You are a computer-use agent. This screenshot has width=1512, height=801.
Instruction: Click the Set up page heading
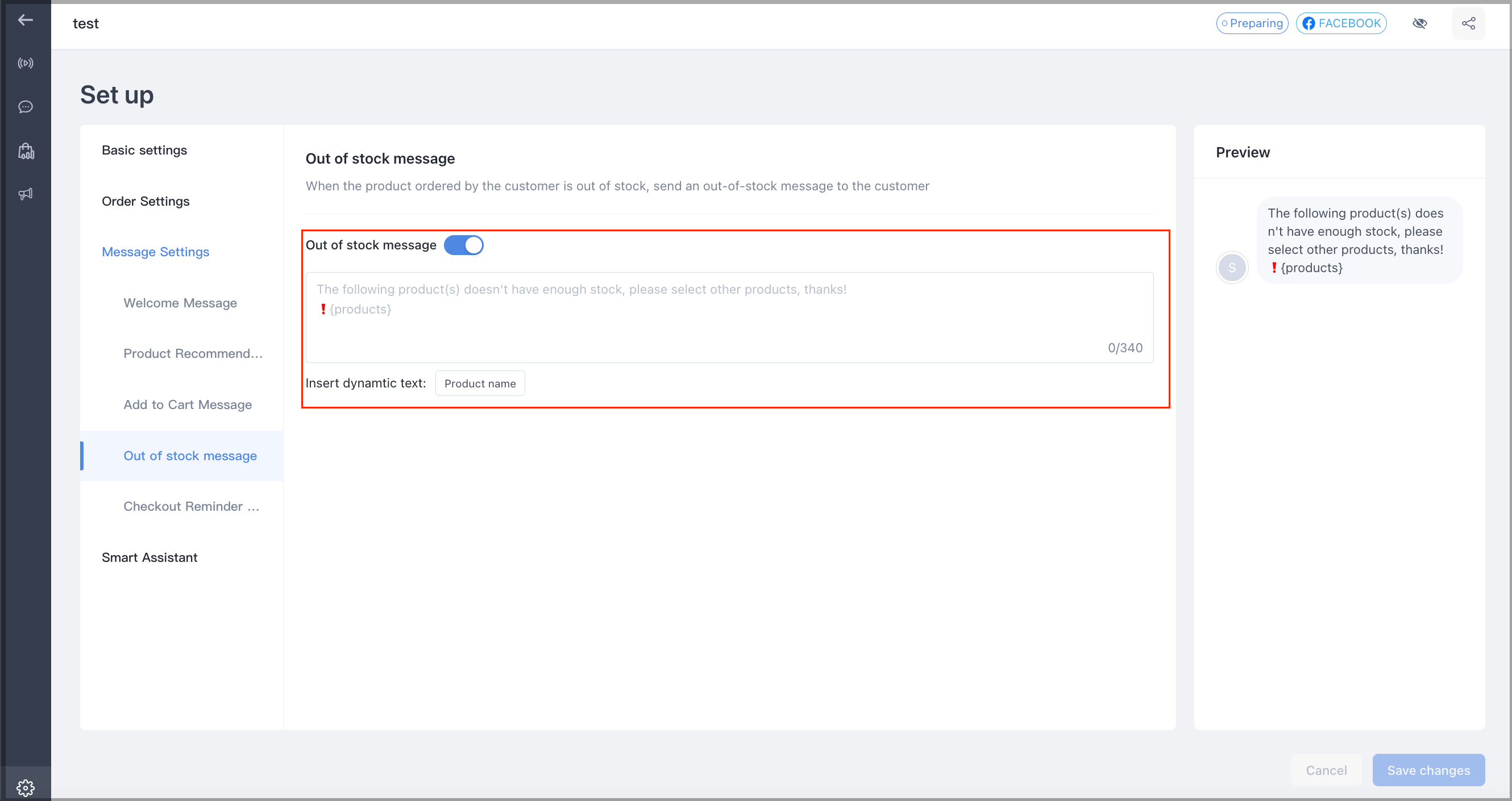tap(117, 94)
